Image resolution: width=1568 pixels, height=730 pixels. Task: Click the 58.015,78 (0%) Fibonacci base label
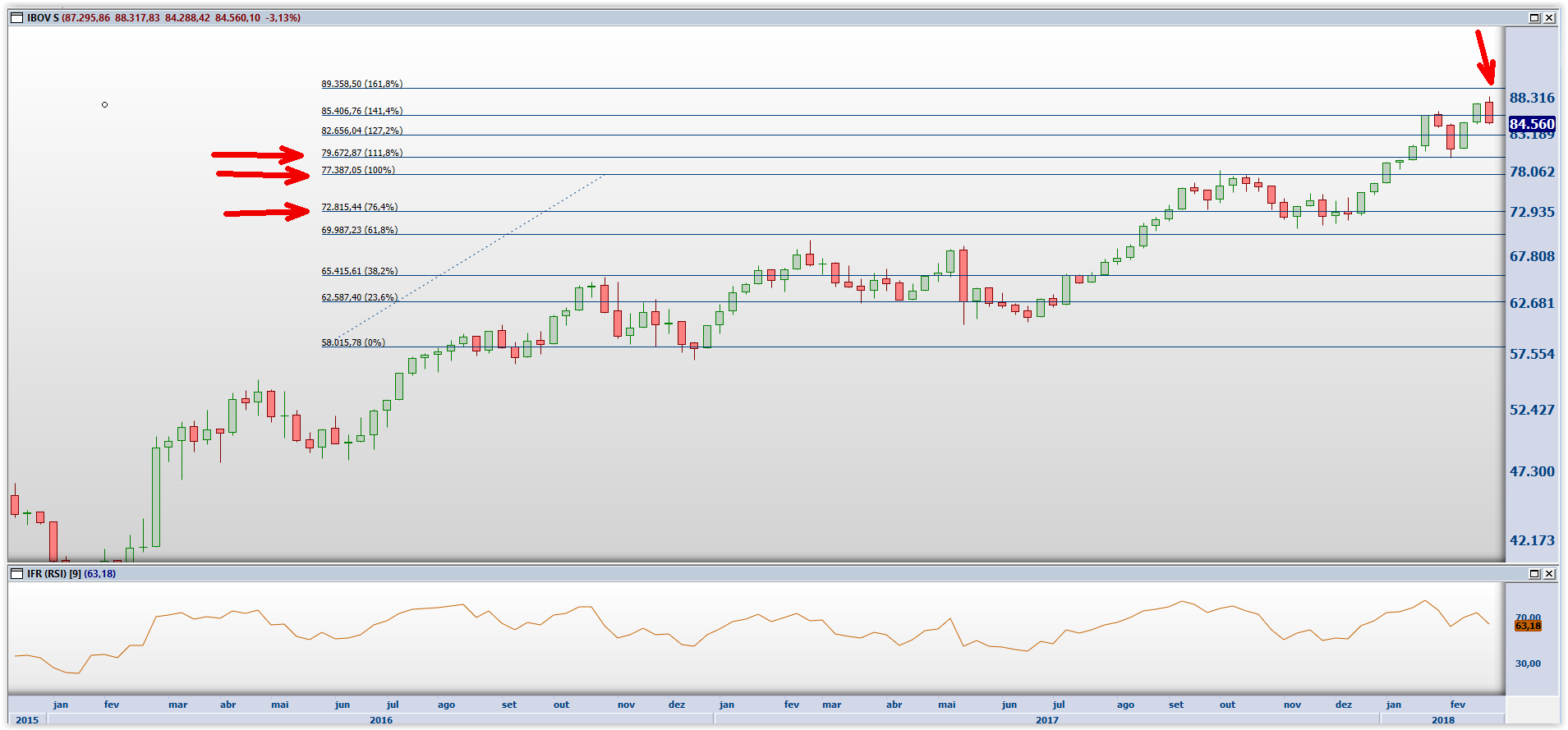(352, 342)
